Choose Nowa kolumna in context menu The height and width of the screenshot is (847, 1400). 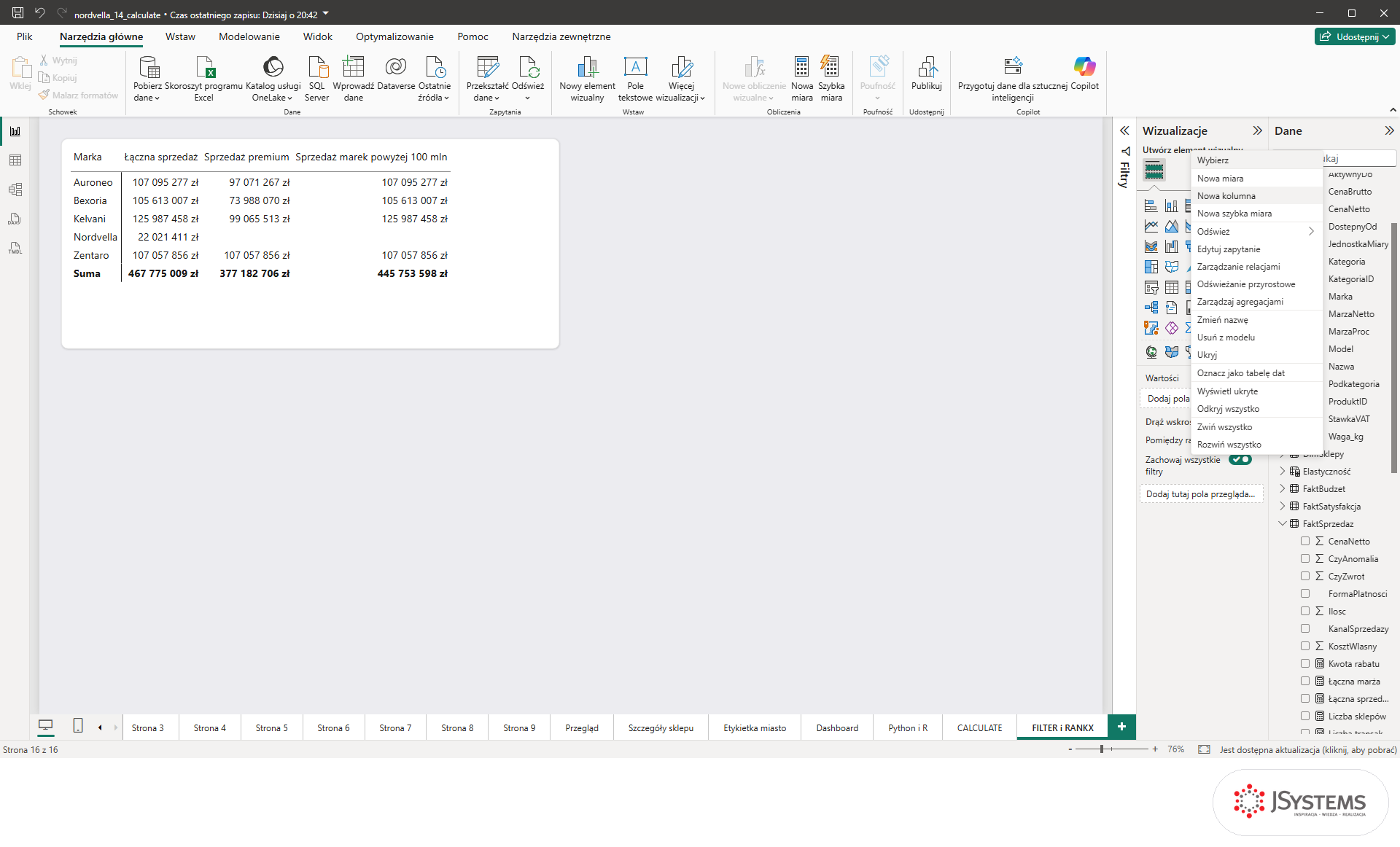pyautogui.click(x=1257, y=195)
